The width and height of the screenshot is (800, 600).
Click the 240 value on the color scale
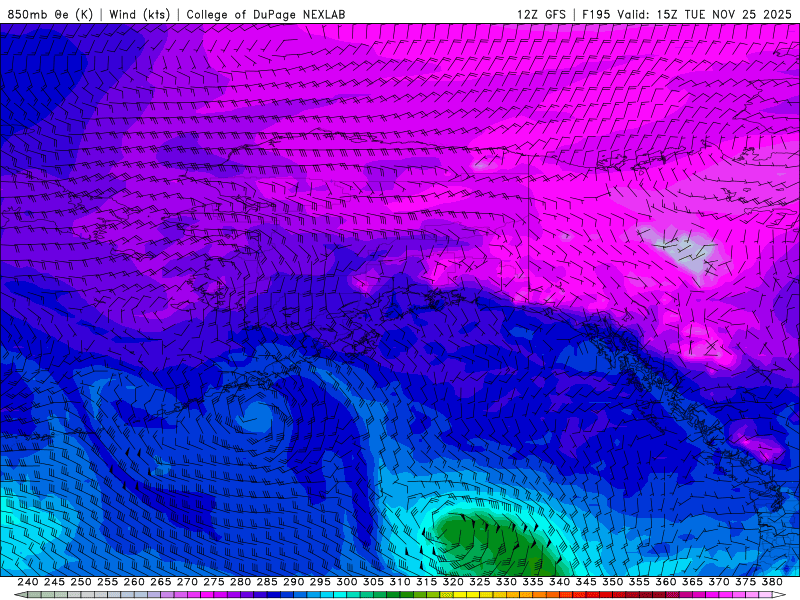tap(28, 582)
